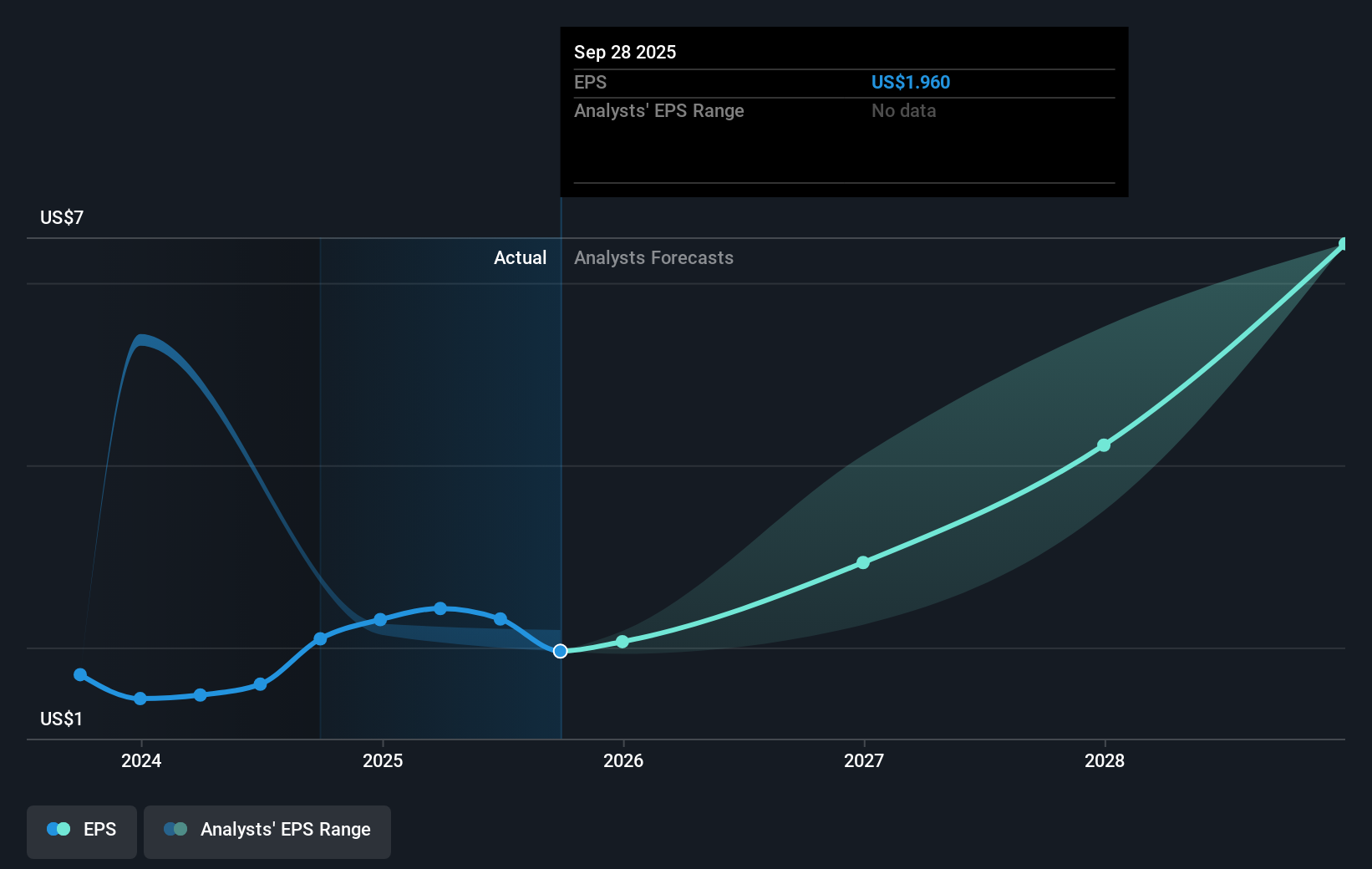Screen dimensions: 1372x869
Task: Click the EPS point at start of shaded region
Action: click(320, 638)
